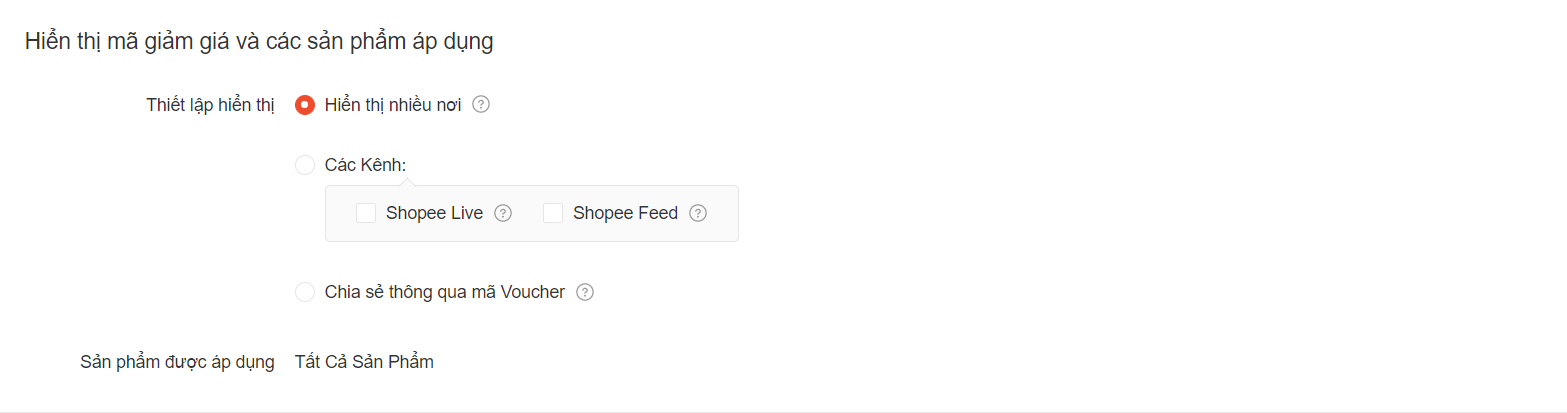This screenshot has width=1567, height=413.
Task: Click the Thiết lập hiển thị field label
Action: tap(210, 105)
